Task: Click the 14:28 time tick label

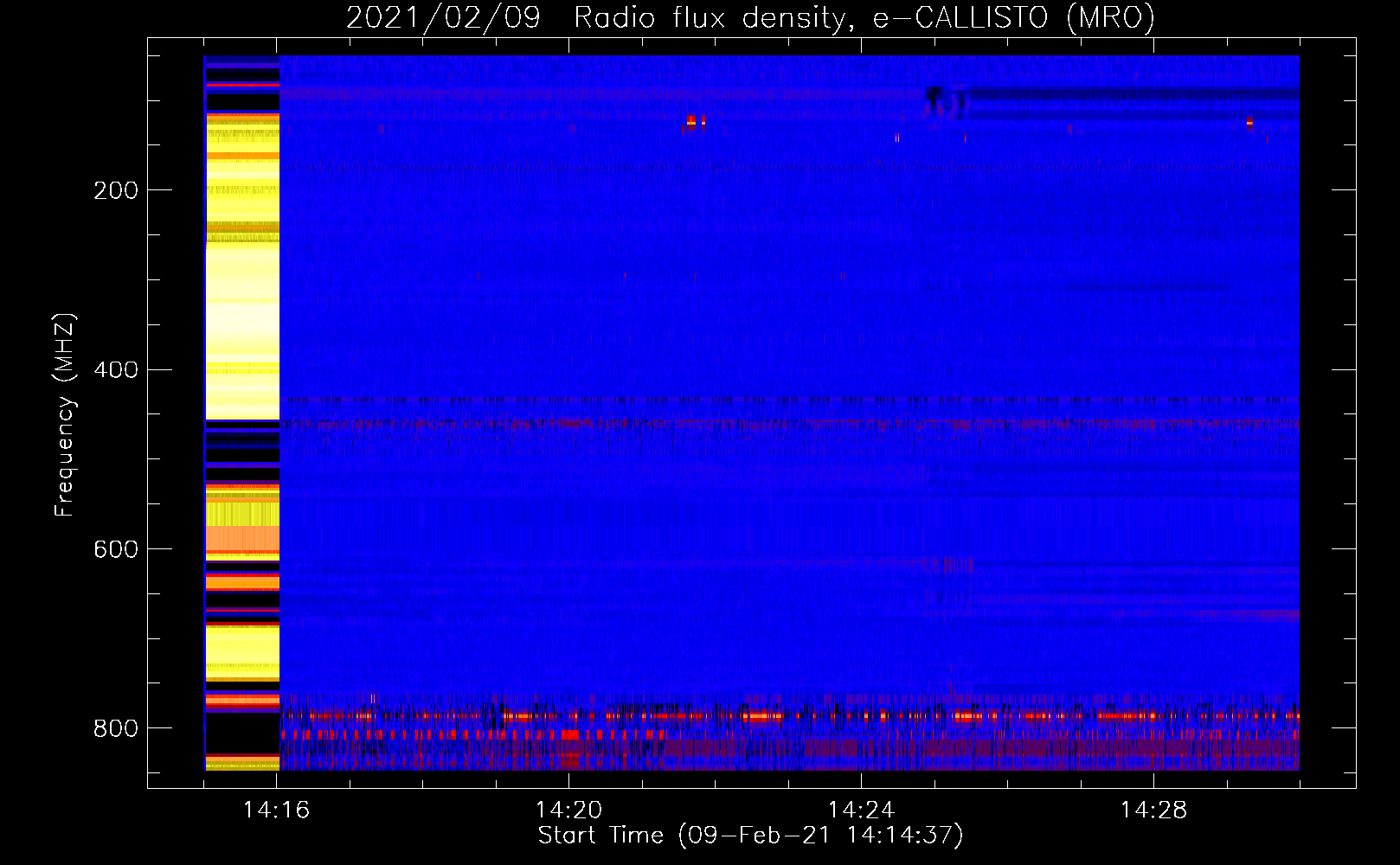Action: (x=1153, y=811)
